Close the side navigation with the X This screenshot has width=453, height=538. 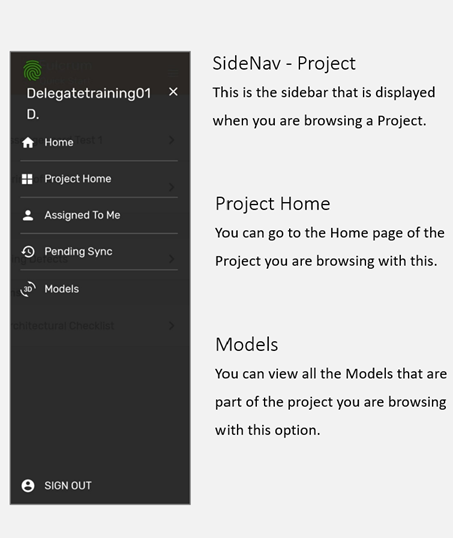click(173, 92)
